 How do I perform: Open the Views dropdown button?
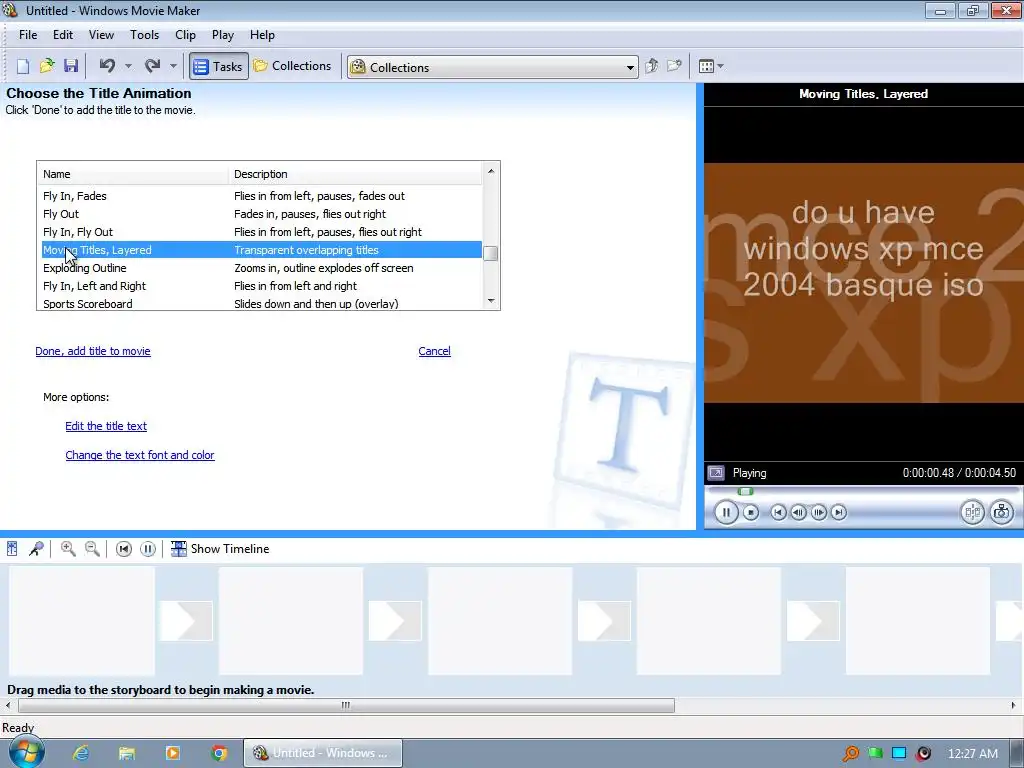tap(711, 66)
